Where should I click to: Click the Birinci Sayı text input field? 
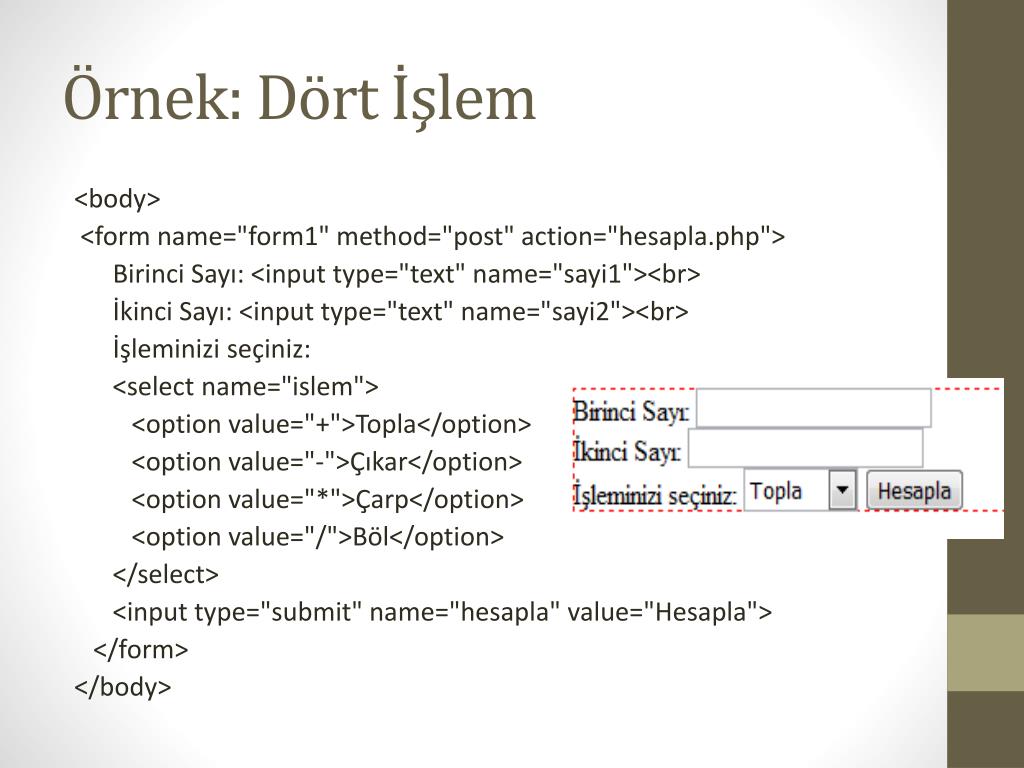814,408
